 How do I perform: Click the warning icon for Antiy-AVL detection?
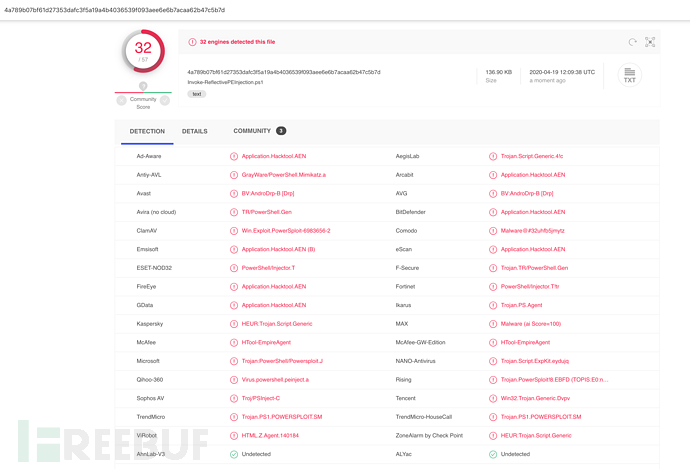[x=234, y=175]
